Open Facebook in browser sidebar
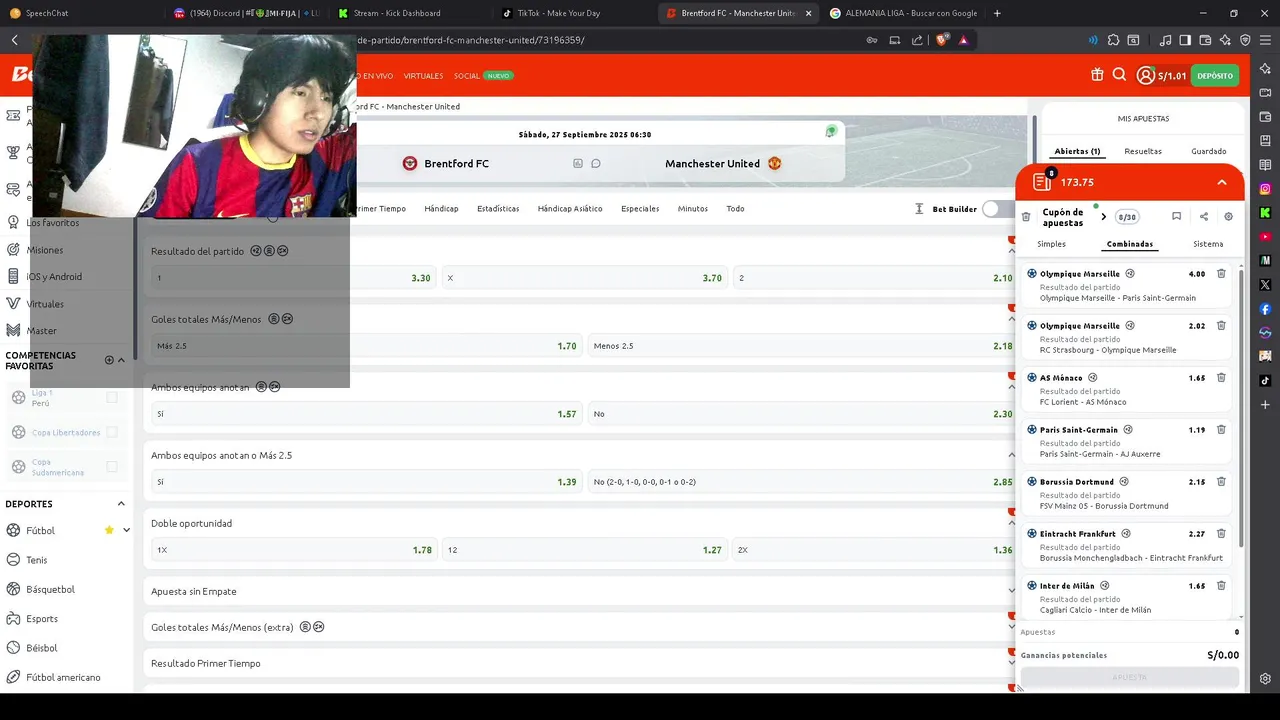Screen dimensions: 1280x720 point(1265,309)
